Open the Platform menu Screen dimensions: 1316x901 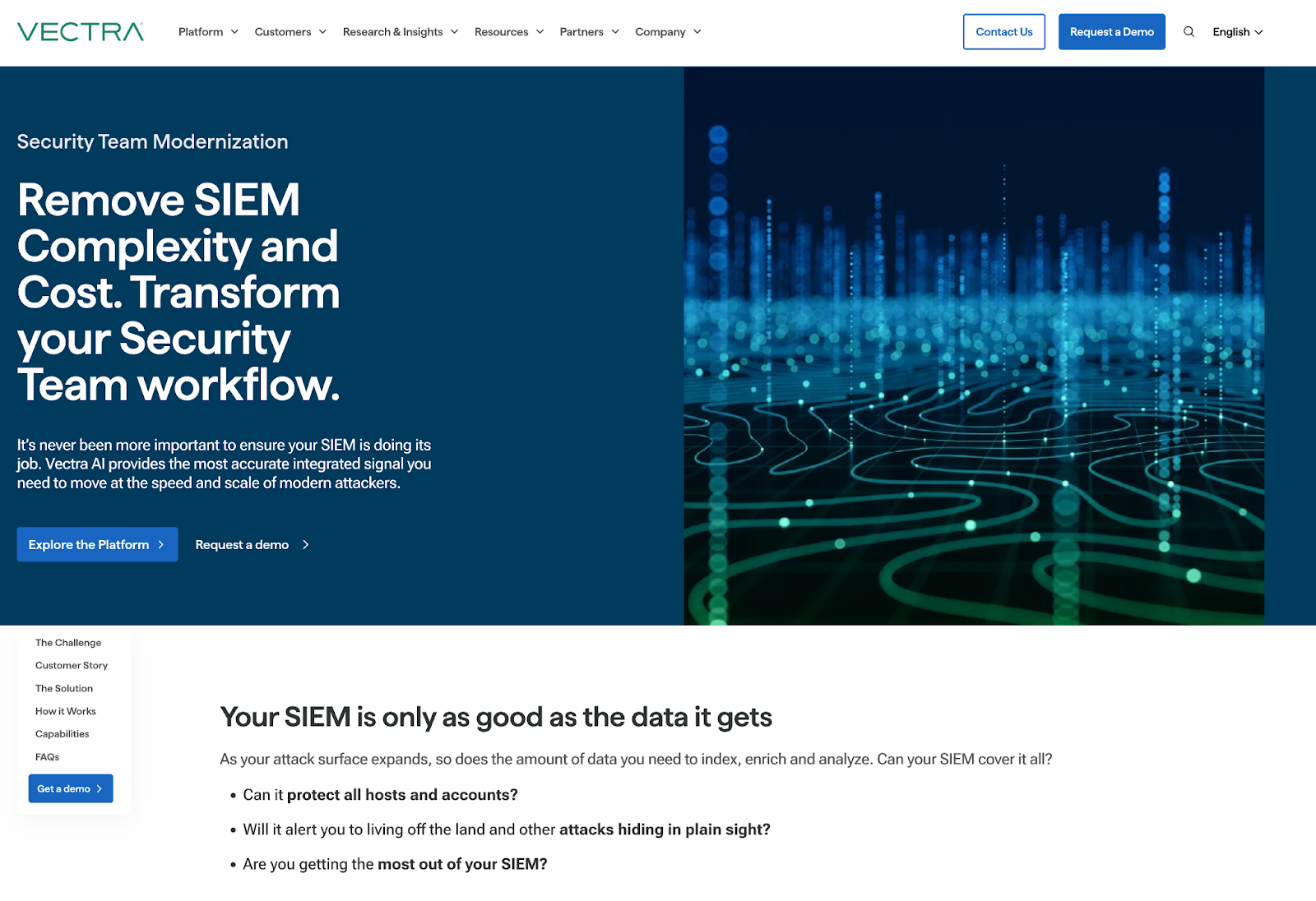(x=208, y=32)
